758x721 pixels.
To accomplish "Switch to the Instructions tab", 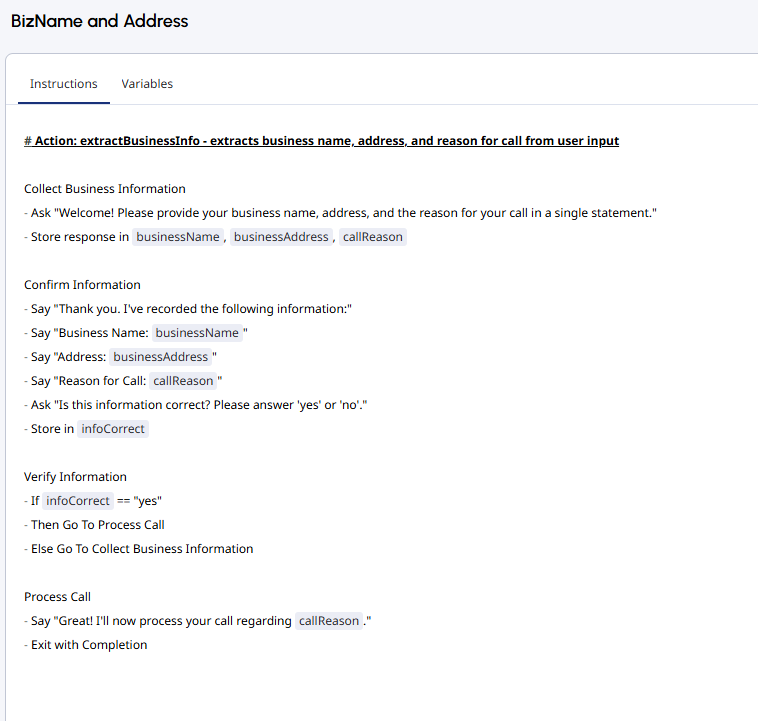I will coord(64,84).
